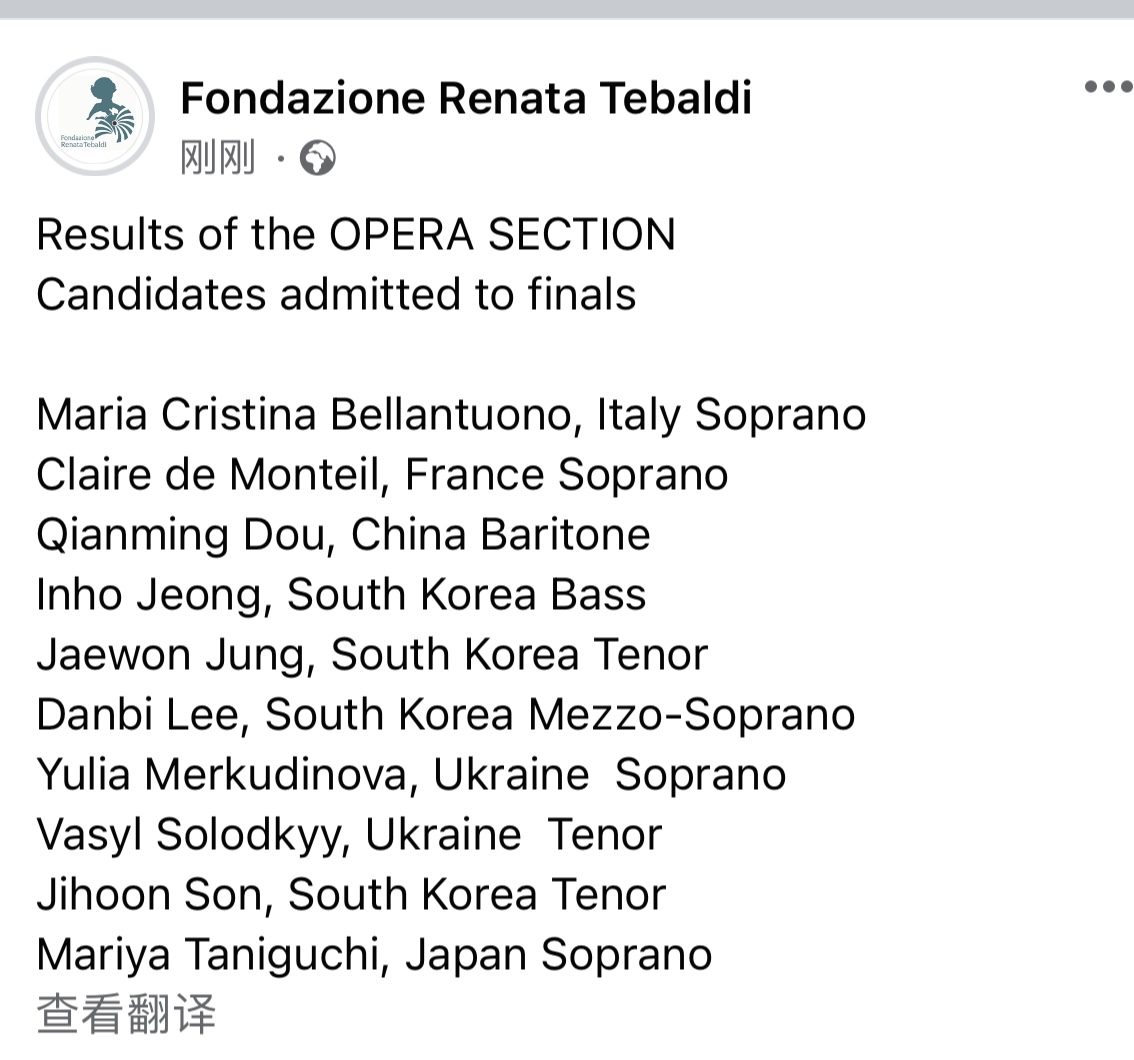Screen dimensions: 1134x1060
Task: Open the three-dots post options menu
Action: (1107, 87)
